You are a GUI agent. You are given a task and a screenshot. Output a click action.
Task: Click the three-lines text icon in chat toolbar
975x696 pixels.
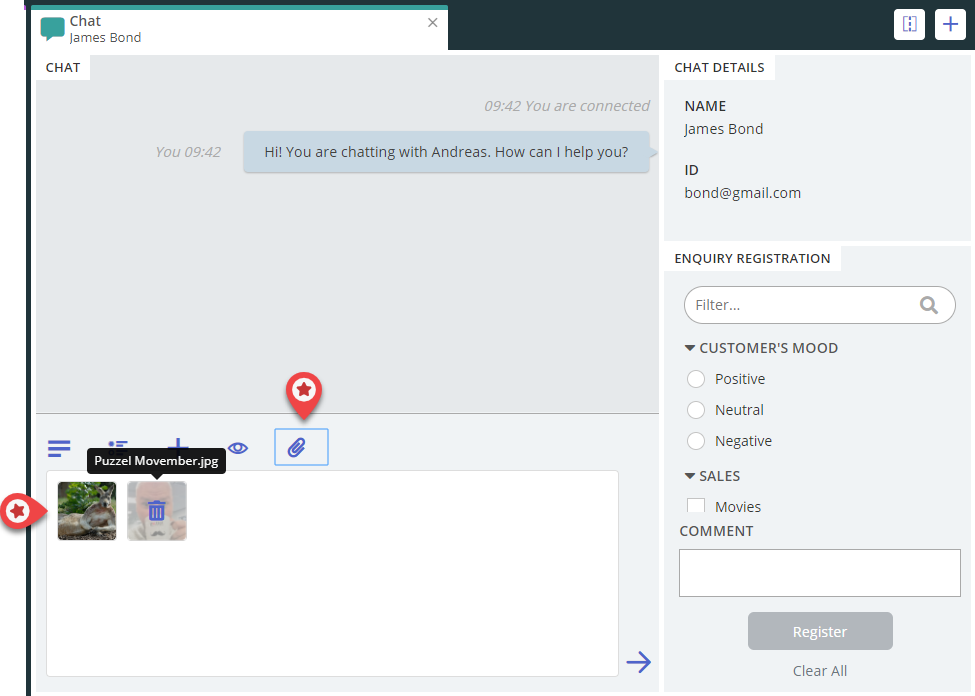60,448
